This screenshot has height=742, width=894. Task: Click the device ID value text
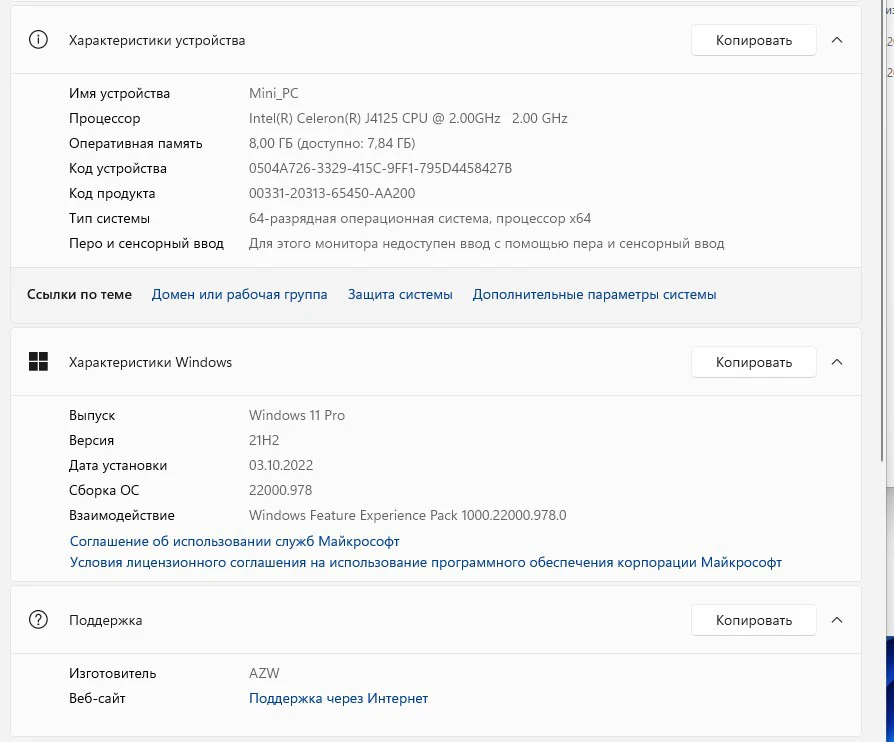coord(380,168)
